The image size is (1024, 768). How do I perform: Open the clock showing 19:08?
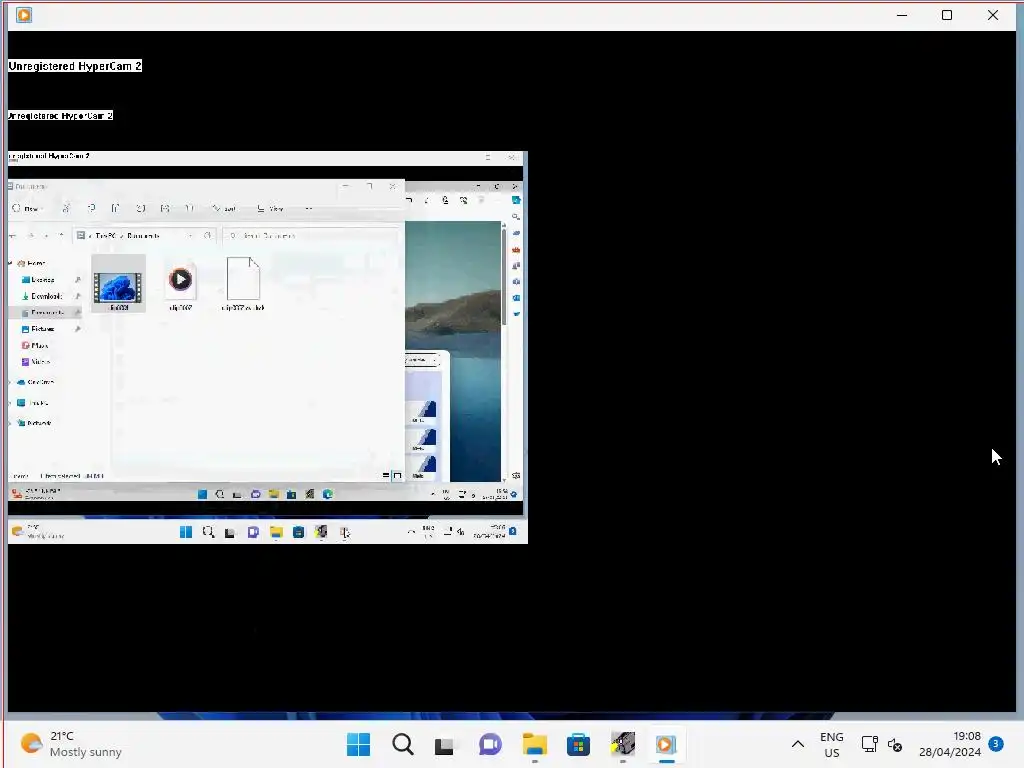pyautogui.click(x=950, y=744)
